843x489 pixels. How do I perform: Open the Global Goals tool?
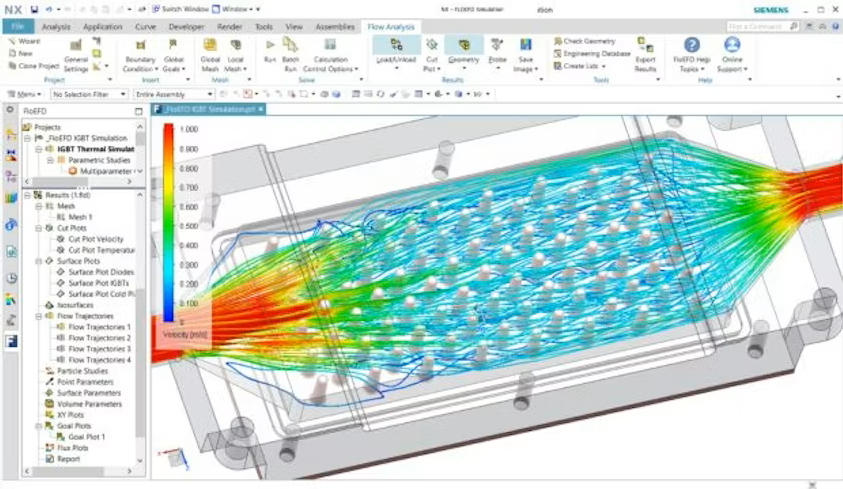point(174,46)
